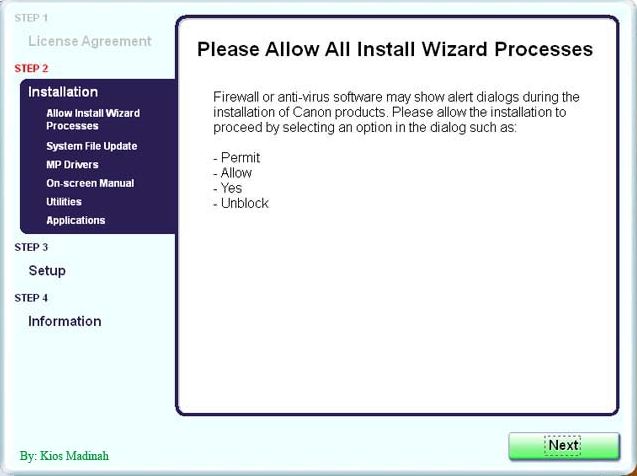Open On-screen Manual sidebar item
The height and width of the screenshot is (476, 637).
[90, 183]
